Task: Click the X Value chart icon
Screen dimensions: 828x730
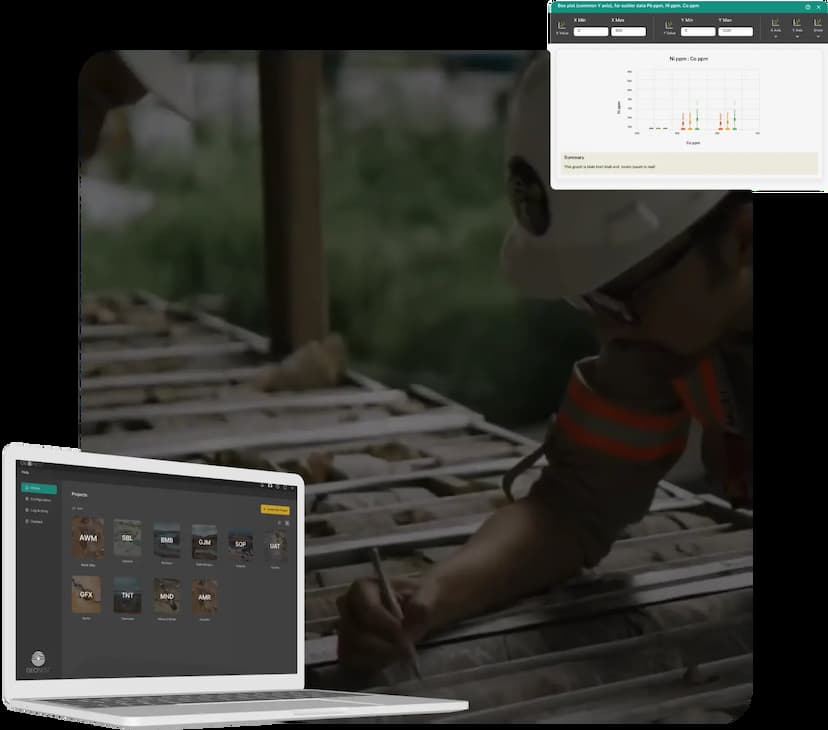Action: (562, 25)
